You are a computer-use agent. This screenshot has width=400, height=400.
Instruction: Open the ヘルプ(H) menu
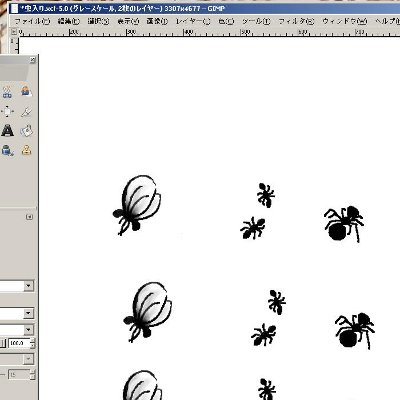[387, 21]
